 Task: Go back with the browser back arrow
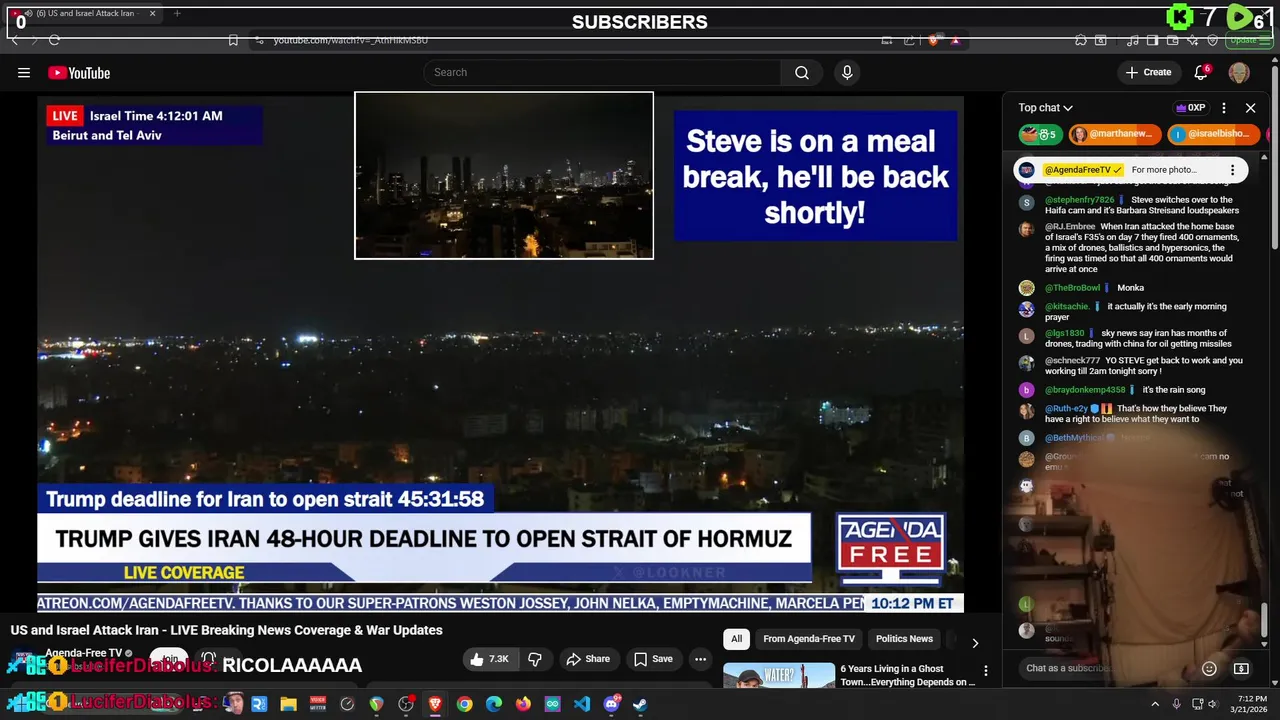[14, 40]
